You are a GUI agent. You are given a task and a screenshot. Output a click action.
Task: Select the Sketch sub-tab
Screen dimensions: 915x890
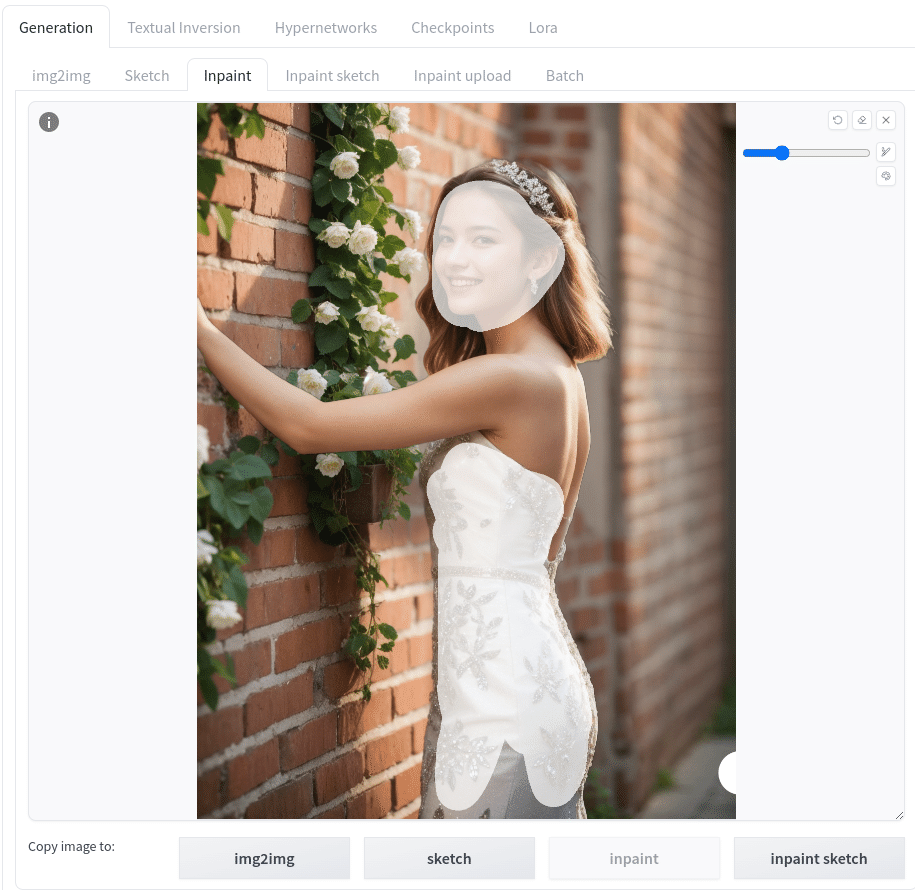coord(147,76)
